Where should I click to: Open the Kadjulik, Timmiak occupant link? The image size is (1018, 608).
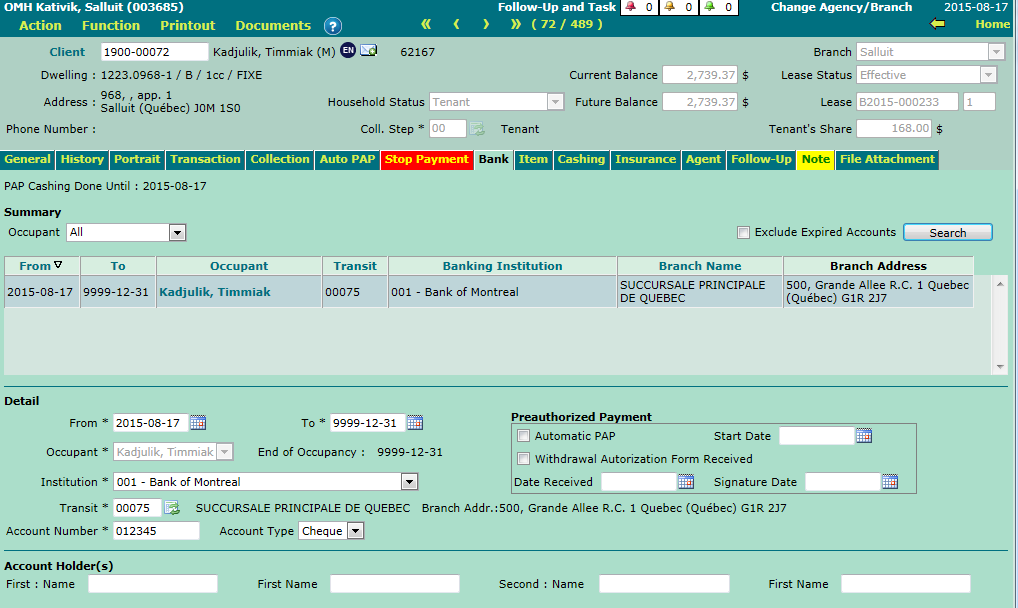click(213, 292)
